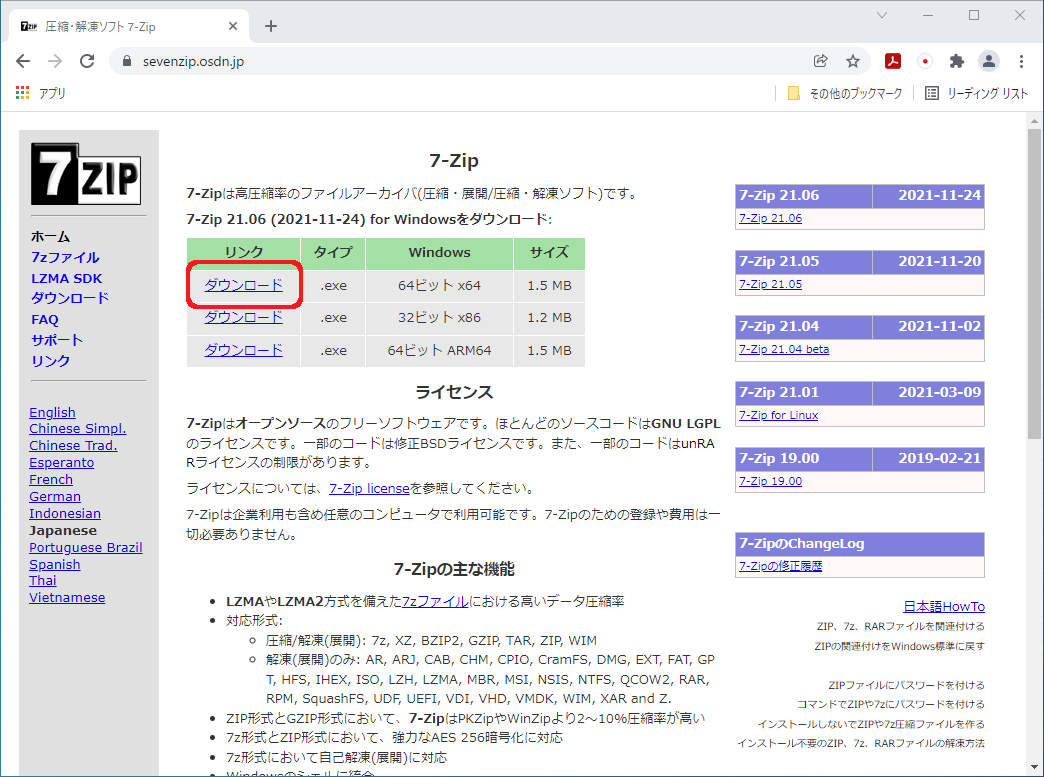Bookmark this page with star
This screenshot has width=1044, height=777.
[853, 61]
